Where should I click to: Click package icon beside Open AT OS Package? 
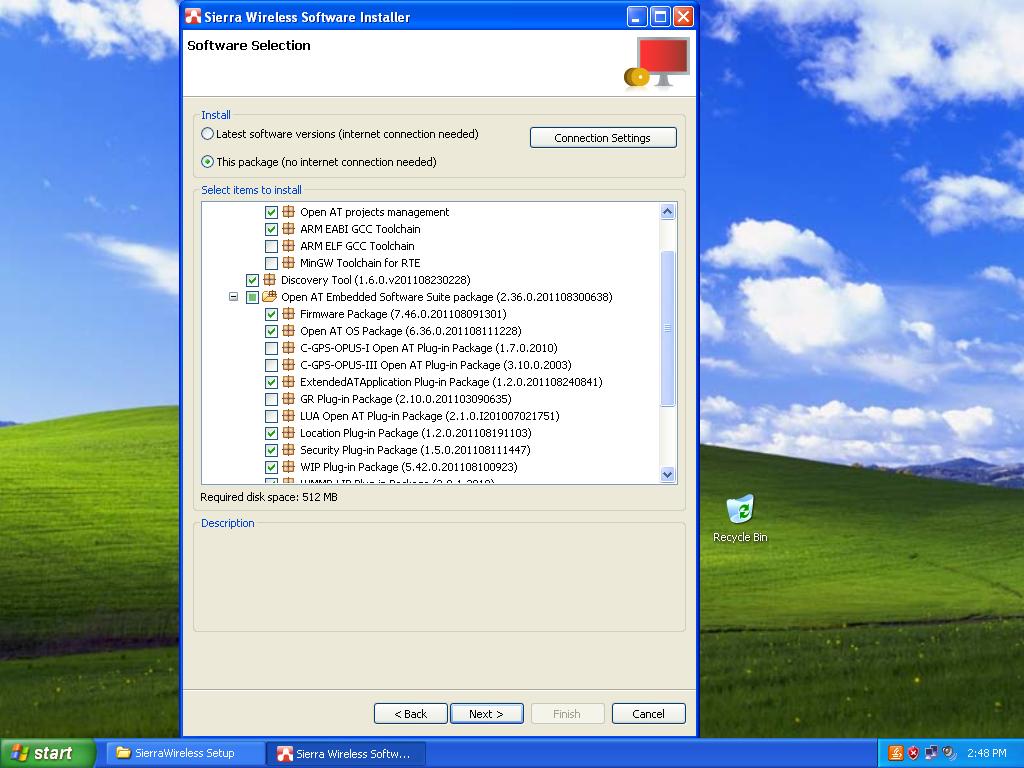click(289, 330)
